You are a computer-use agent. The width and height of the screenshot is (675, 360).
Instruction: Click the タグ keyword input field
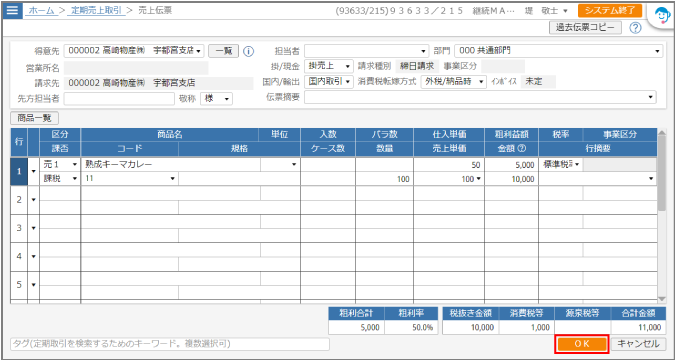tap(170, 344)
